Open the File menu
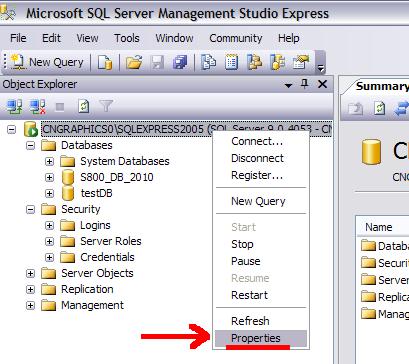This screenshot has width=409, height=364. pos(18,38)
